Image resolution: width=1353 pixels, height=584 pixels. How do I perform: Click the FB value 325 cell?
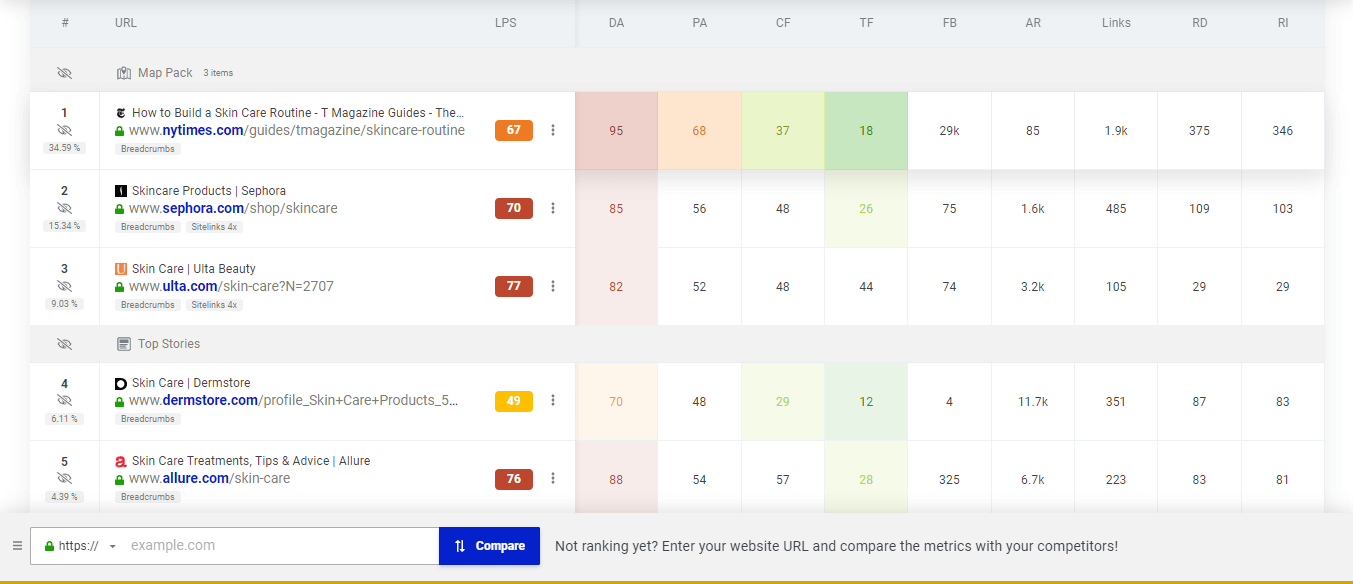coord(949,480)
